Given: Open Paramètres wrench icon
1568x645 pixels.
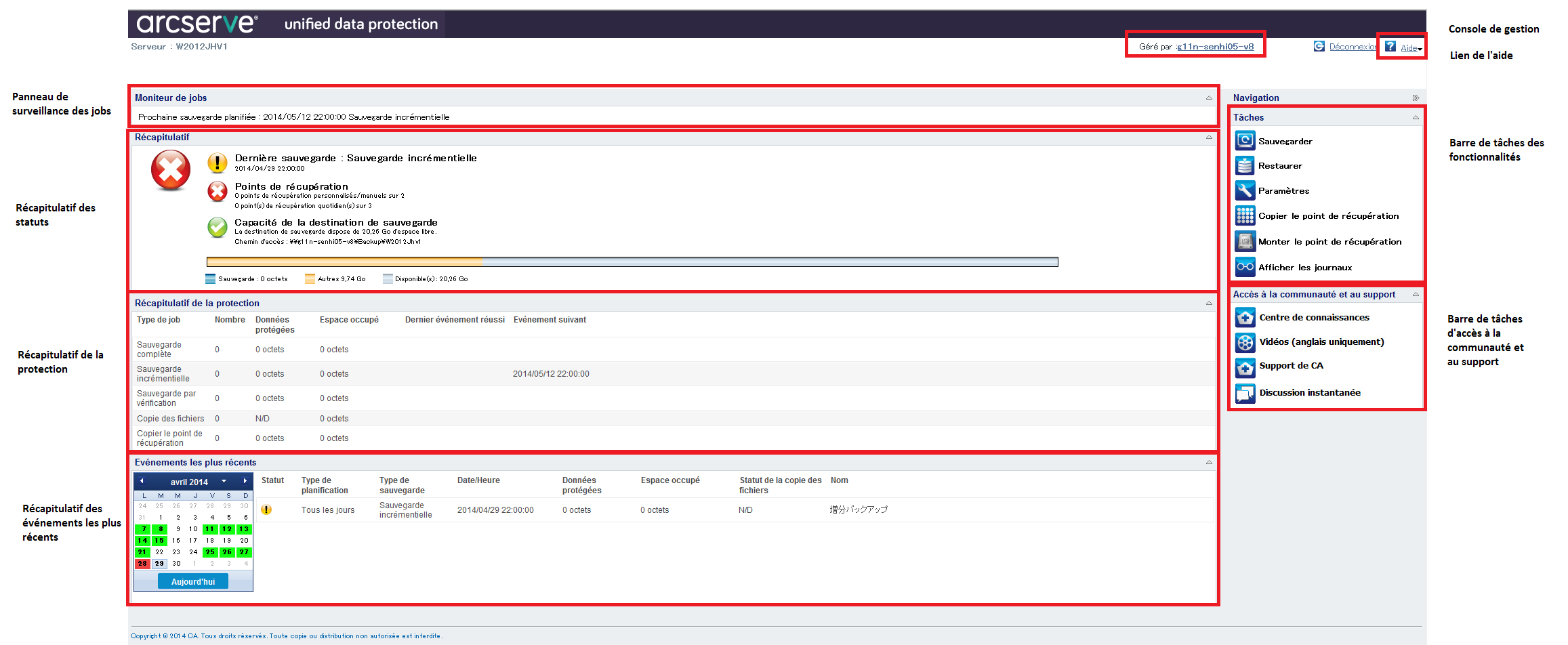Looking at the screenshot, I should click(x=1245, y=190).
